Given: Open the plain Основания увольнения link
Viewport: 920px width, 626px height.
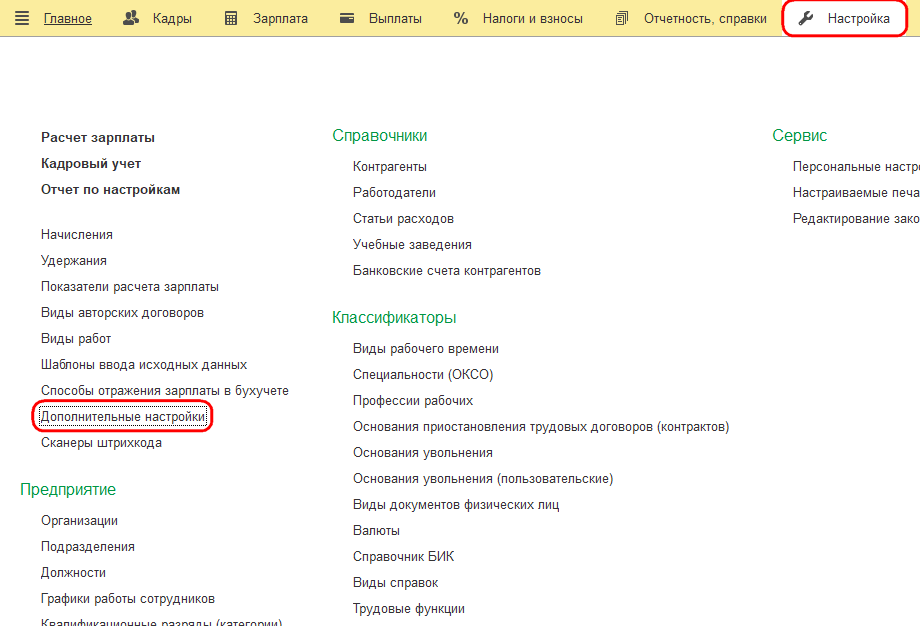Looking at the screenshot, I should pyautogui.click(x=422, y=453).
